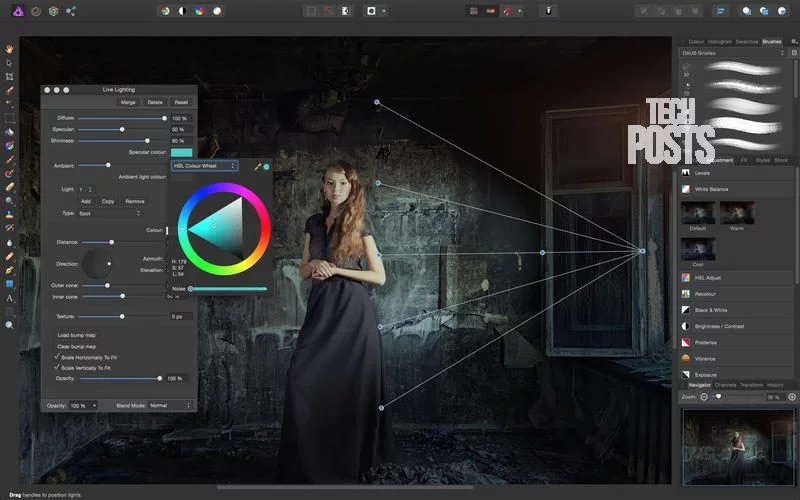Open the Blend Mode Normal dropdown
Viewport: 800px width, 500px height.
click(x=170, y=405)
